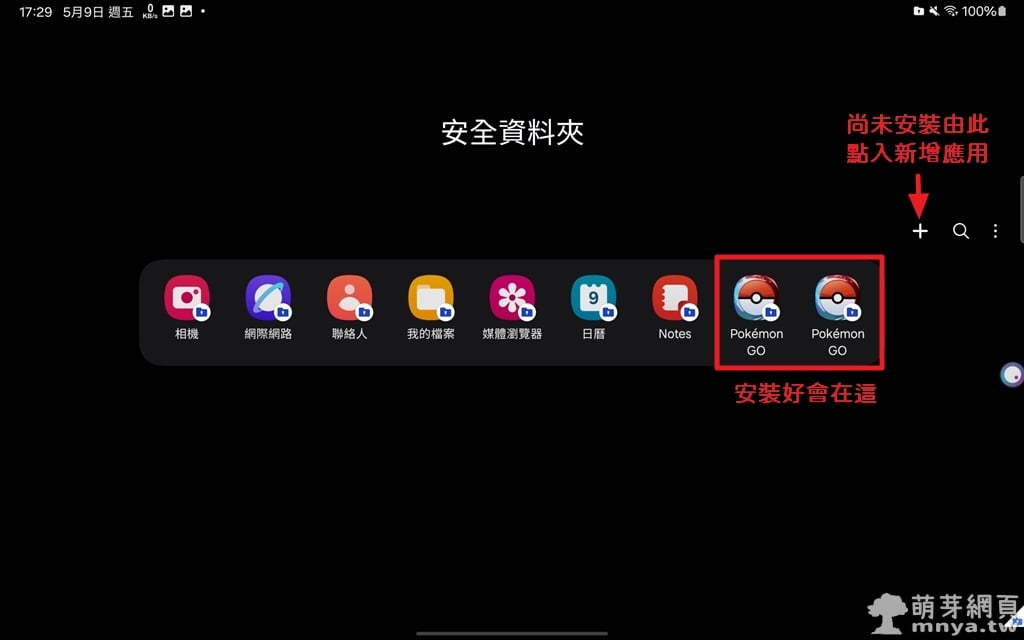This screenshot has height=640, width=1024.
Task: Open the 聯絡人 contacts app
Action: point(349,298)
